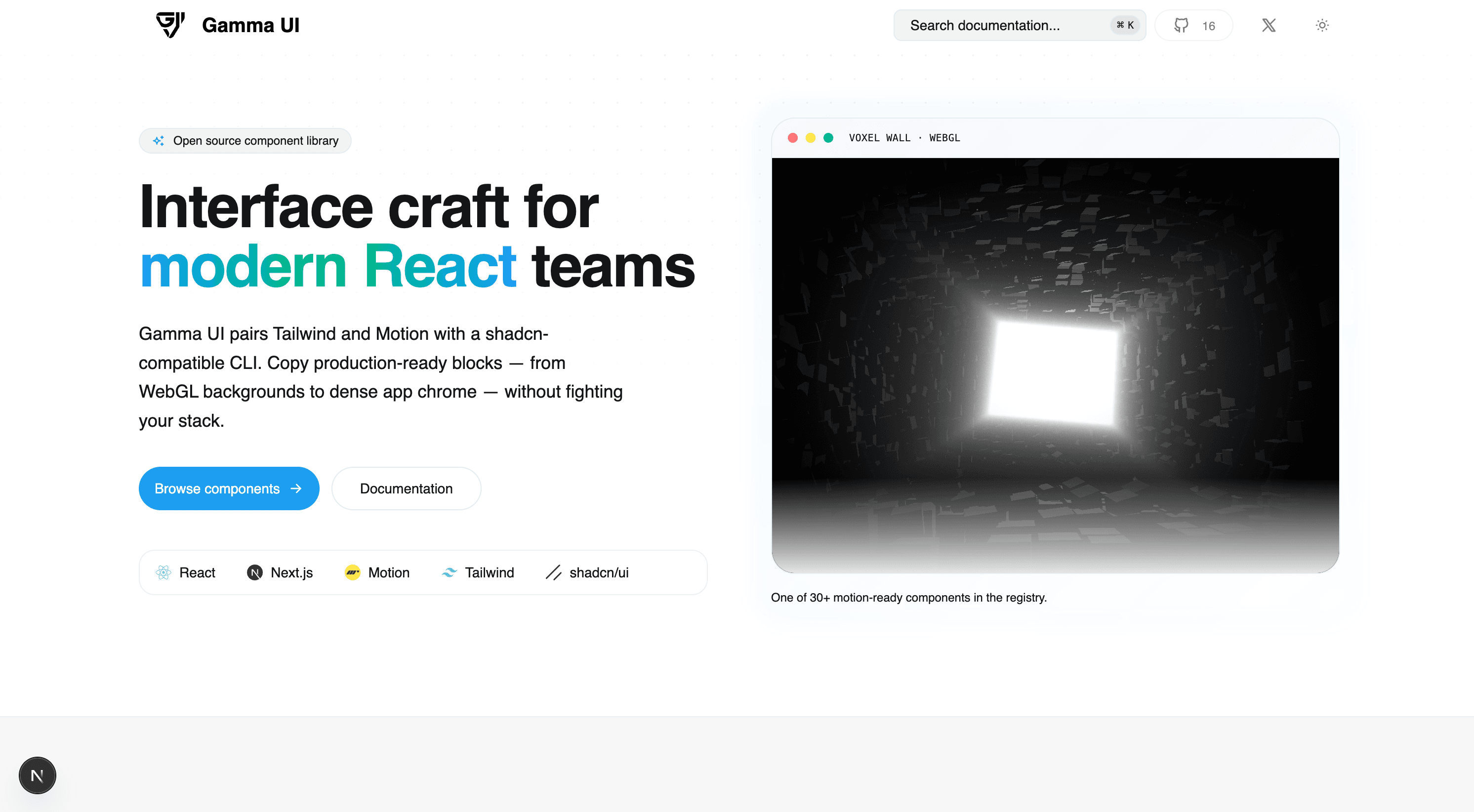Click the red dot in preview window
The height and width of the screenshot is (812, 1474).
792,138
